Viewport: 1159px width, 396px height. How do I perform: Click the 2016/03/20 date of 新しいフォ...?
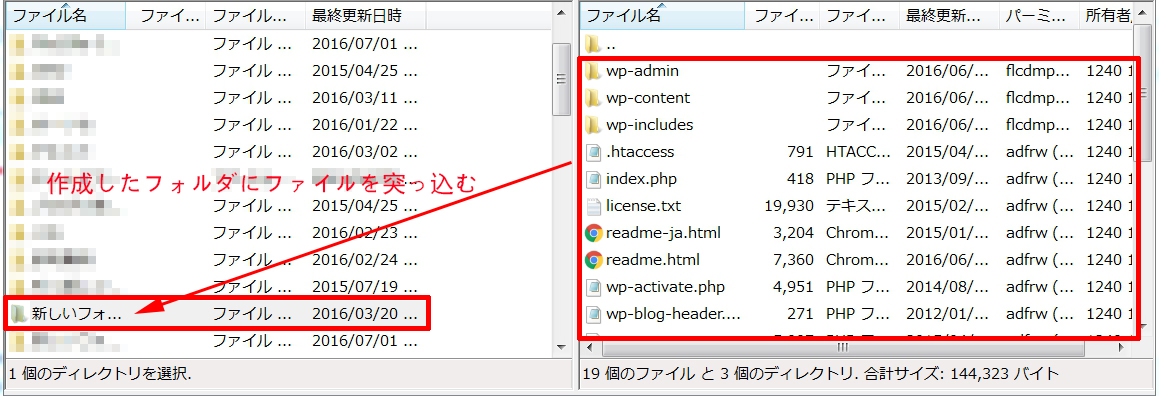pyautogui.click(x=365, y=314)
